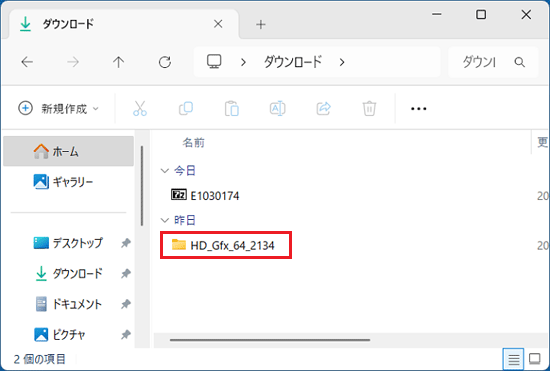This screenshot has width=550, height=371.
Task: Click the PC monitor icon in address bar
Action: tap(214, 62)
